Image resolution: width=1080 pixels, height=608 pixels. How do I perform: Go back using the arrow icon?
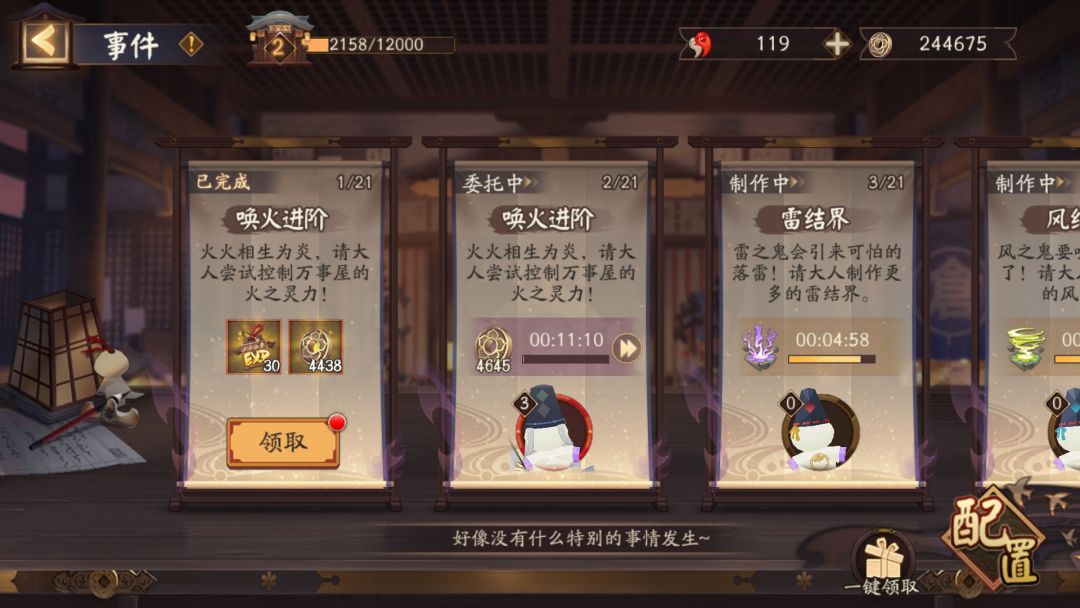(45, 42)
